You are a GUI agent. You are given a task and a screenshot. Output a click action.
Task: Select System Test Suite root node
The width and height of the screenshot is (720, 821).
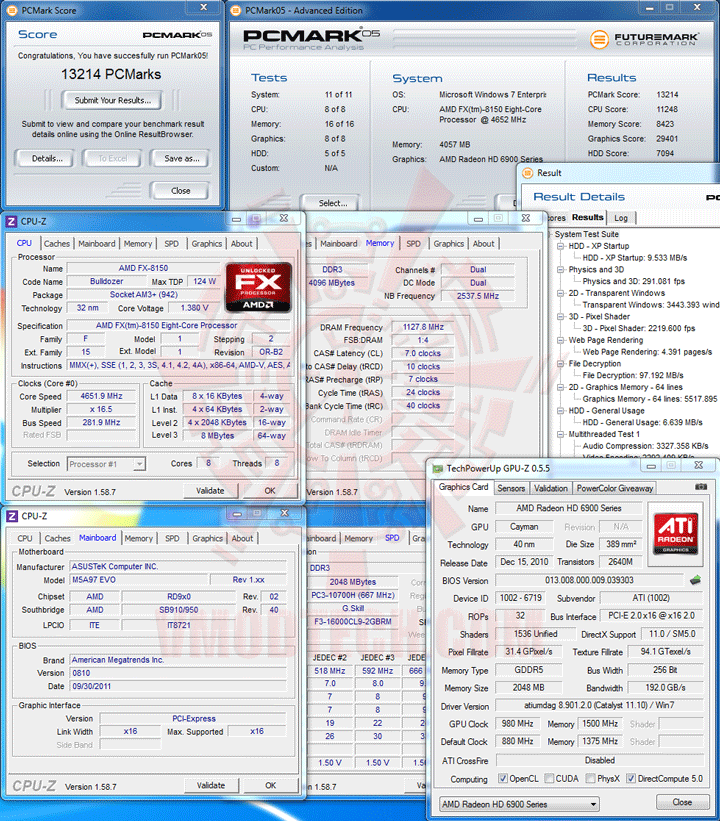click(x=586, y=234)
